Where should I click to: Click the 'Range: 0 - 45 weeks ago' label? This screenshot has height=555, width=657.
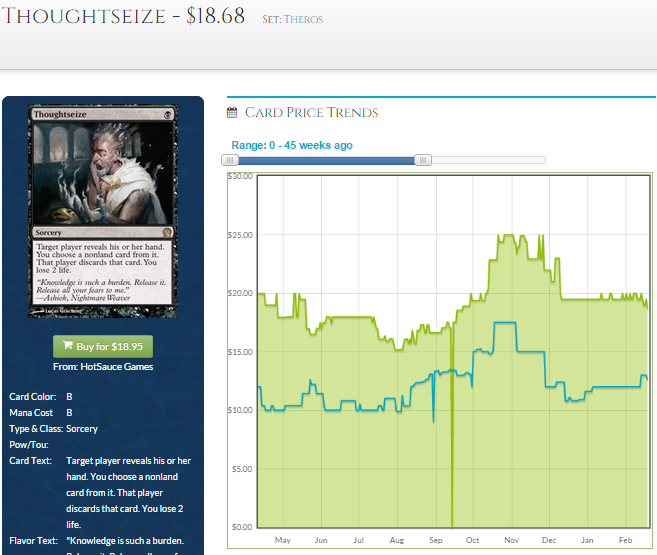pos(292,145)
